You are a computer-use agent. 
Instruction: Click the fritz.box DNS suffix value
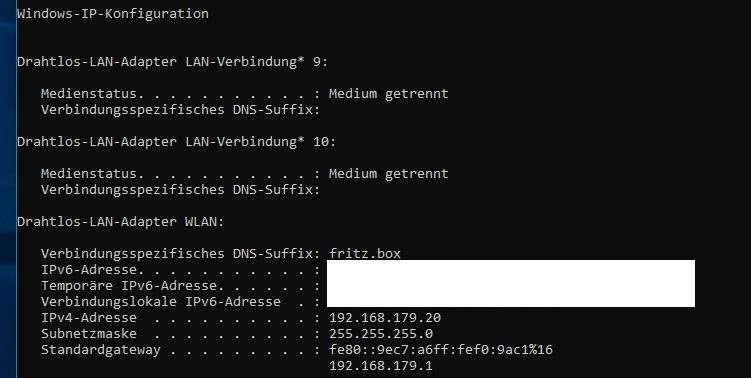point(365,253)
